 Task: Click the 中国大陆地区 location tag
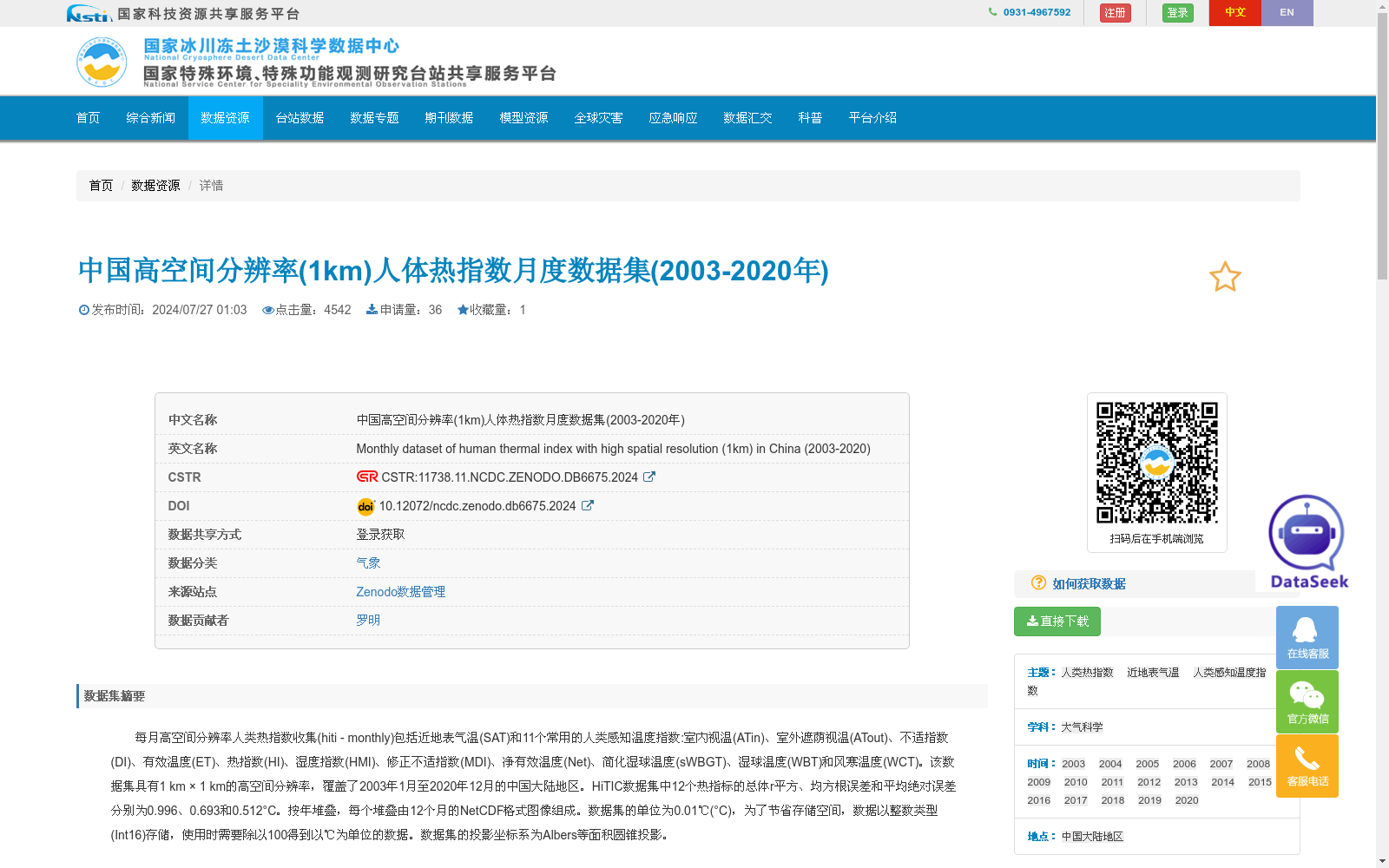[1092, 837]
